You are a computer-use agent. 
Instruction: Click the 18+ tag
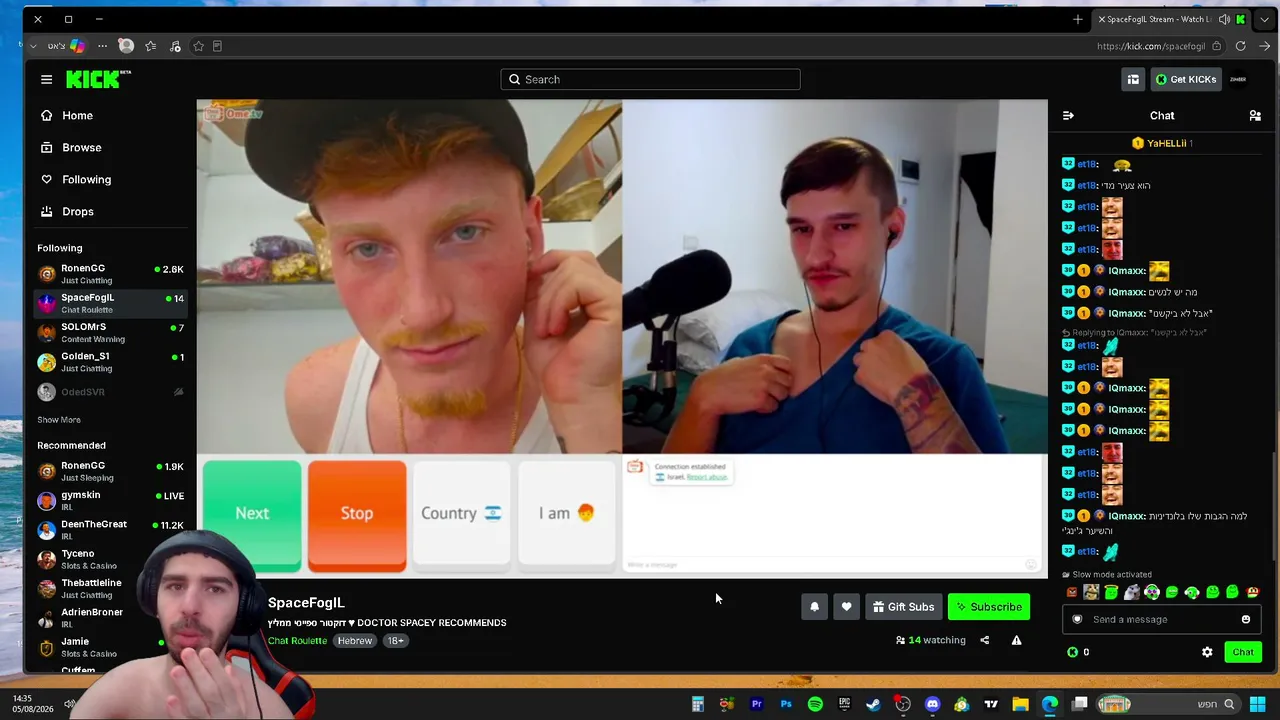point(395,641)
